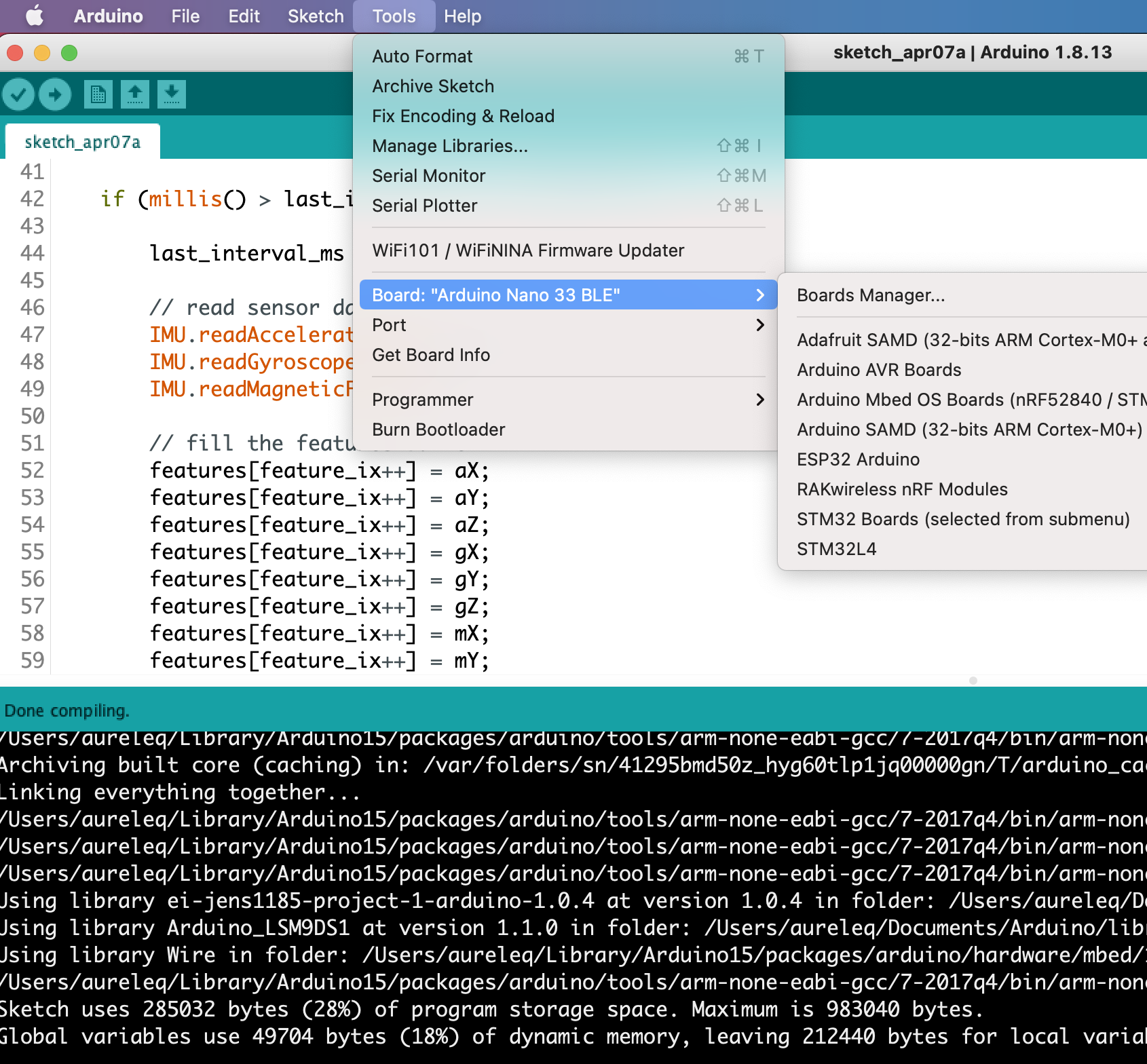Choose Auto Format from Tools menu
The height and width of the screenshot is (1064, 1147).
click(569, 56)
